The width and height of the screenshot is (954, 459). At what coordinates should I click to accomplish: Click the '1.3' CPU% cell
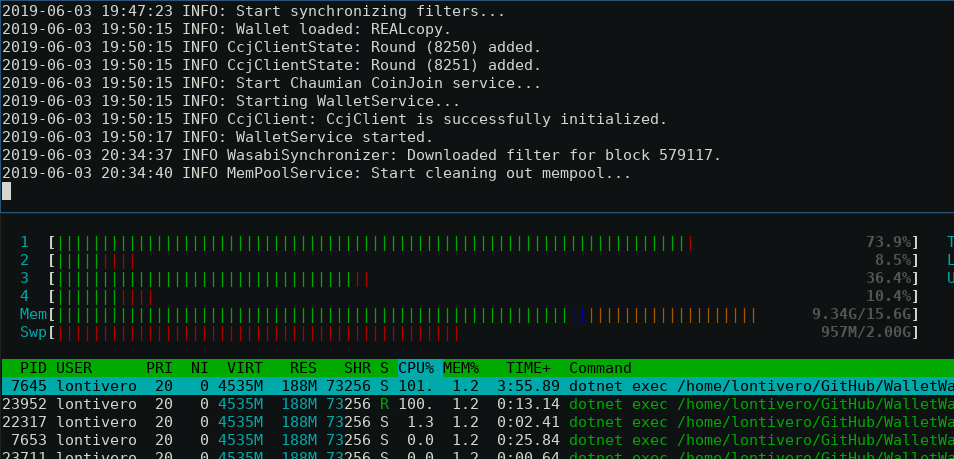(421, 422)
